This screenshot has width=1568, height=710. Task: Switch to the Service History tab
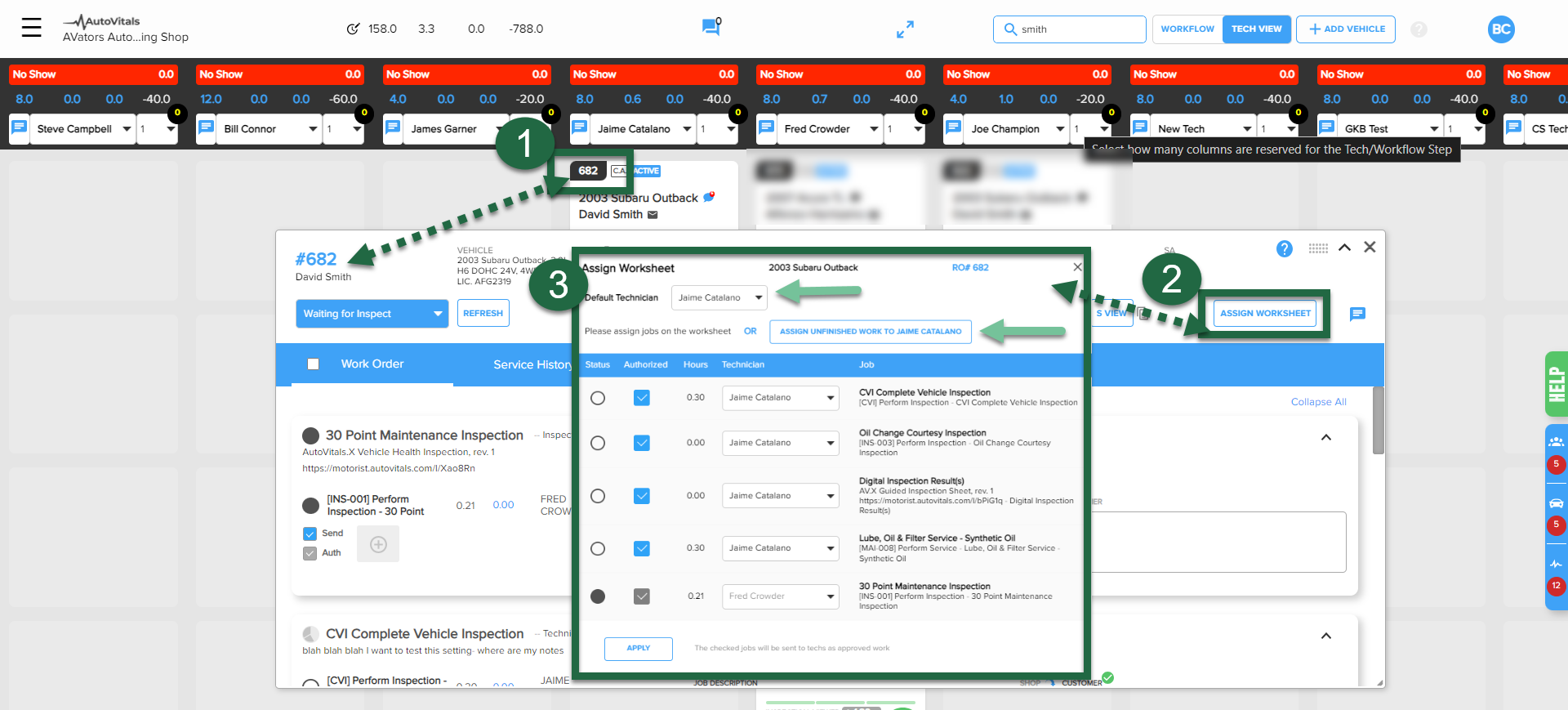point(532,364)
